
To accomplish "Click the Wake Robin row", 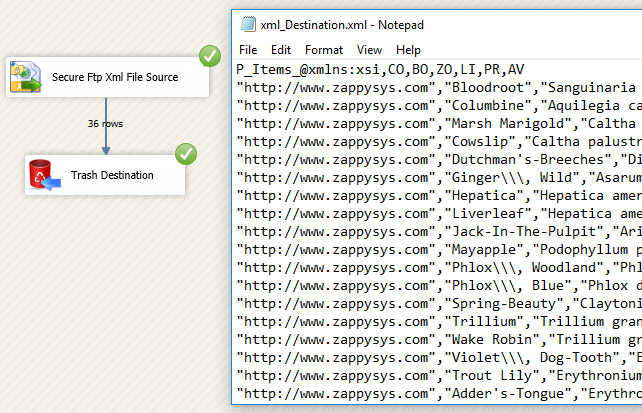I will (x=439, y=340).
